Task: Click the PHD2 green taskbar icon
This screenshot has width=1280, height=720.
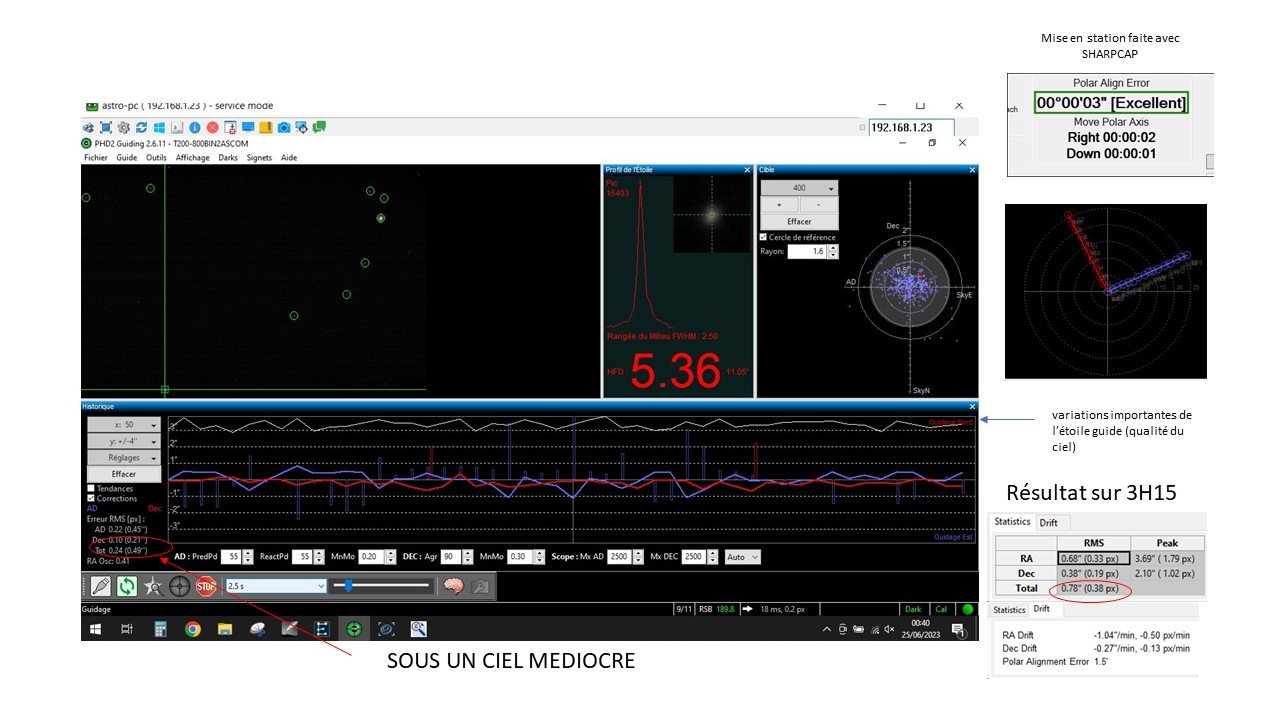Action: pos(354,629)
